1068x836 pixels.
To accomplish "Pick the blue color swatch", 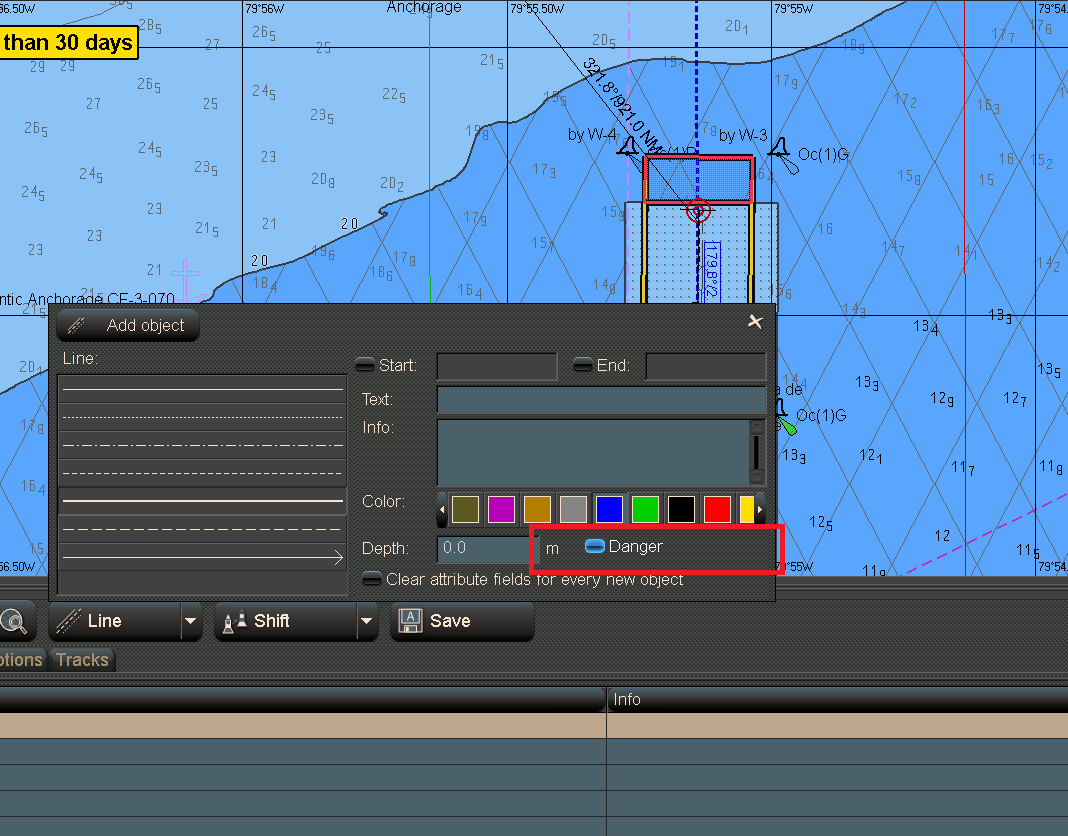I will 609,509.
